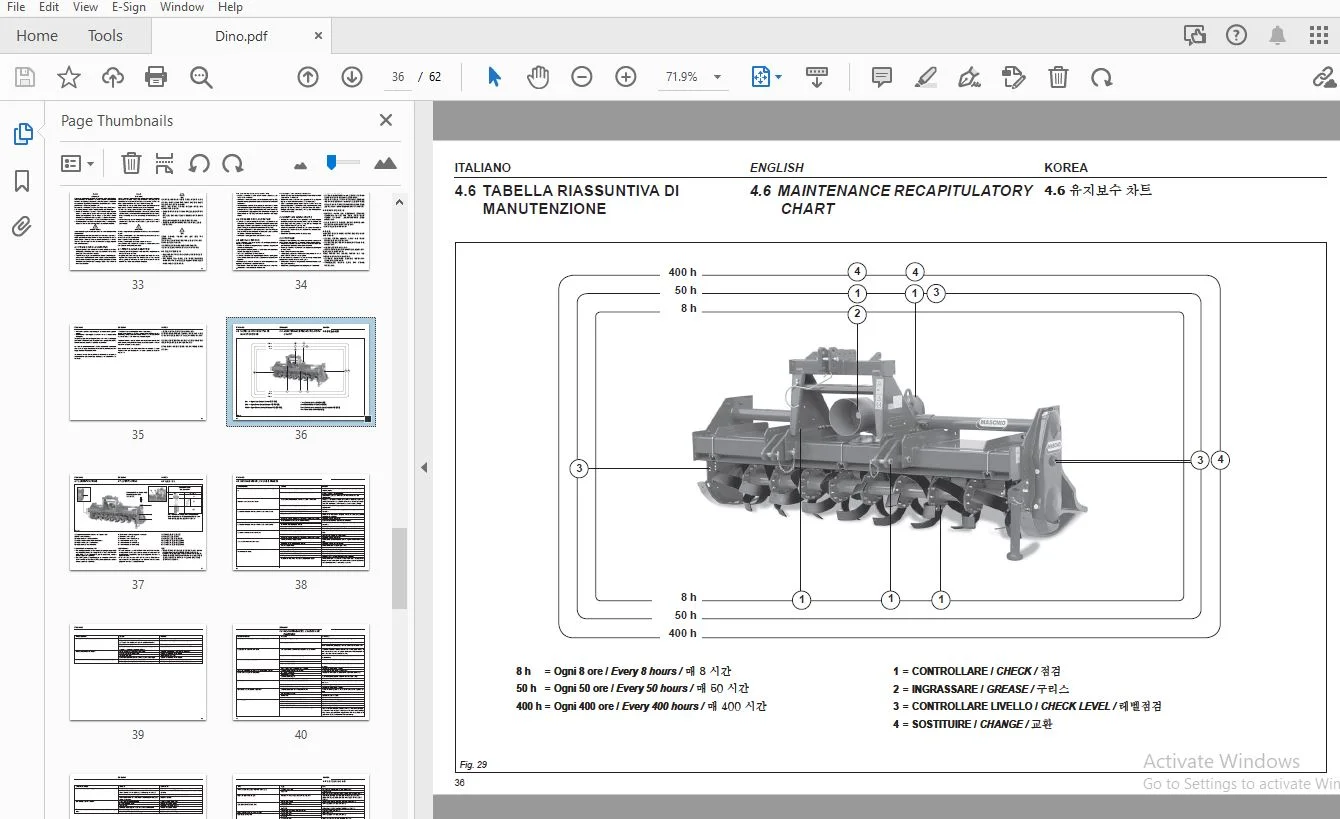Go to the previous page arrow

click(x=308, y=77)
